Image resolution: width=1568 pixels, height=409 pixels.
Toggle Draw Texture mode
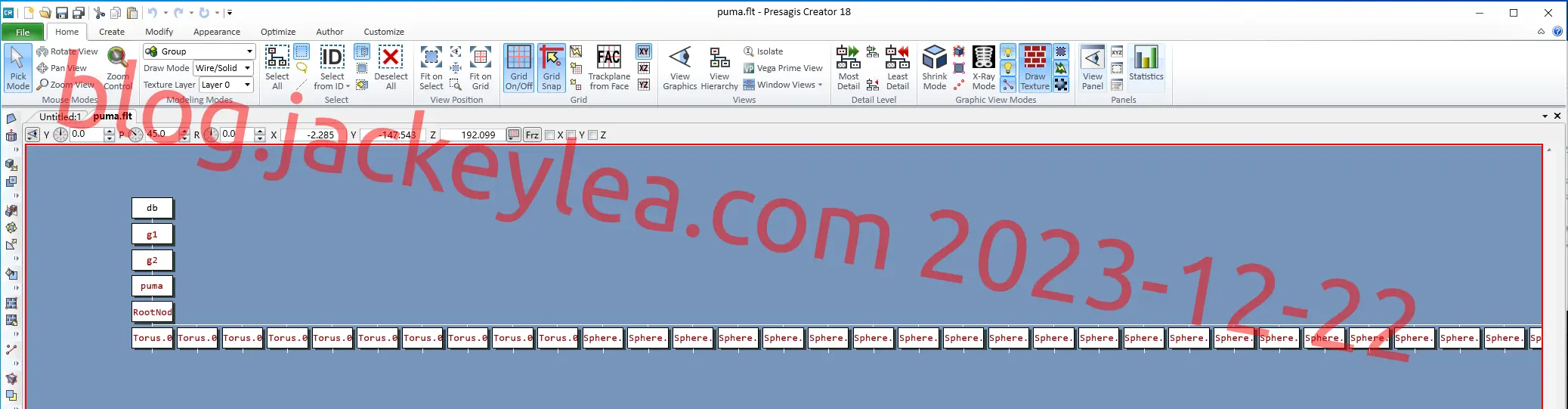coord(1035,68)
